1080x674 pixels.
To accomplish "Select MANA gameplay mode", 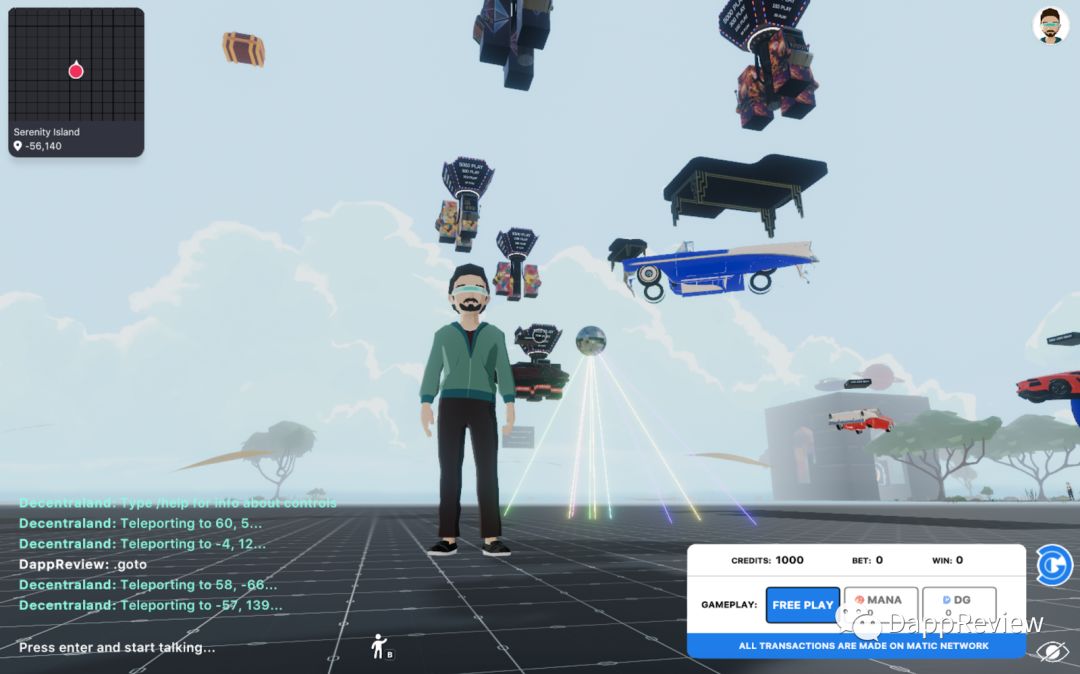I will [x=881, y=604].
